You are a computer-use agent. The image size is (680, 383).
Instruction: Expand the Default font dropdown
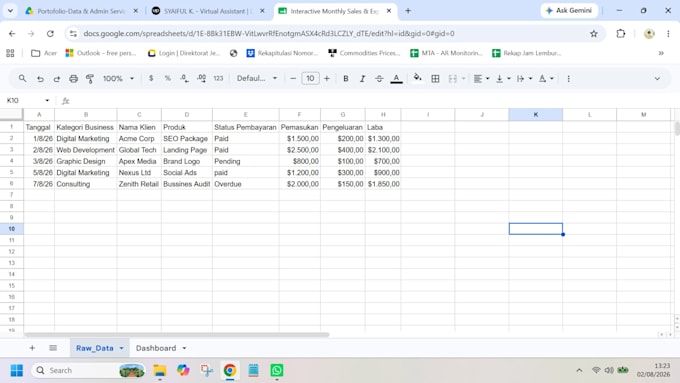tap(257, 79)
